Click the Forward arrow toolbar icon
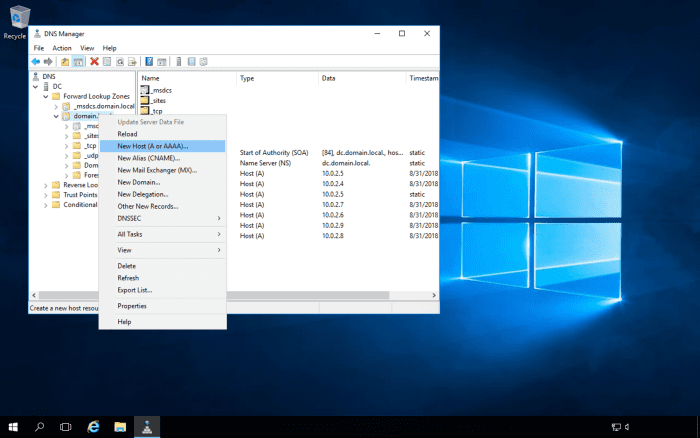700x438 pixels. (48, 62)
